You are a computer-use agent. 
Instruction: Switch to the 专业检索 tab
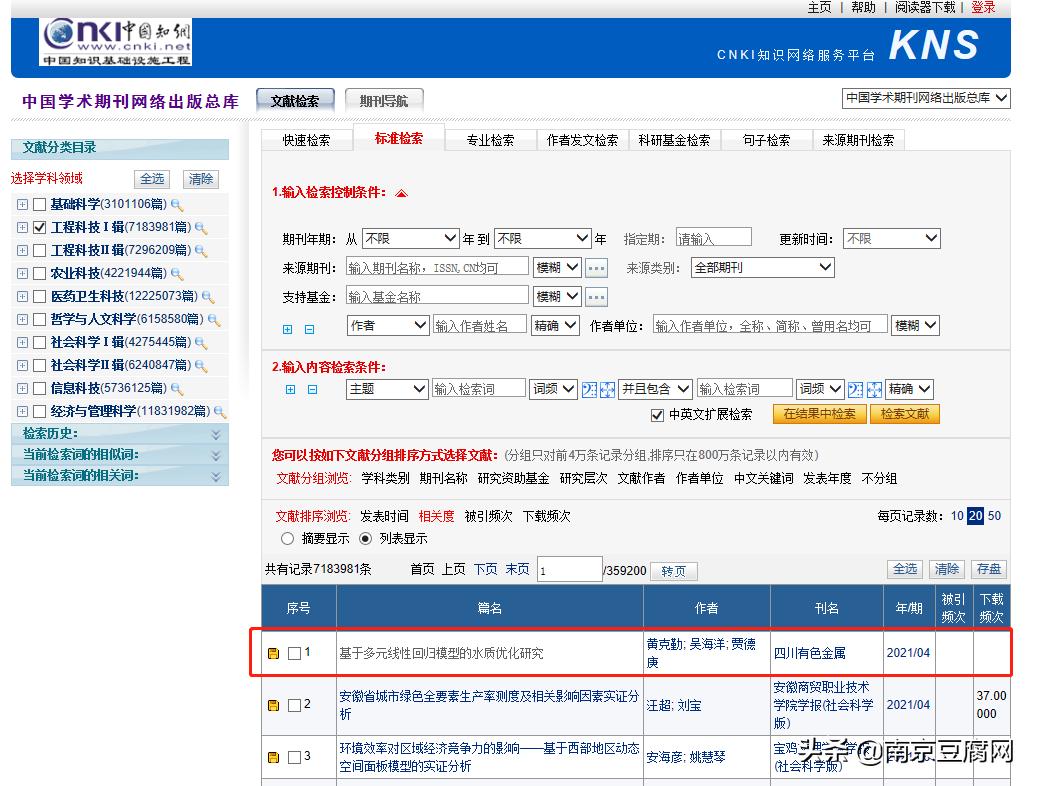(x=490, y=141)
